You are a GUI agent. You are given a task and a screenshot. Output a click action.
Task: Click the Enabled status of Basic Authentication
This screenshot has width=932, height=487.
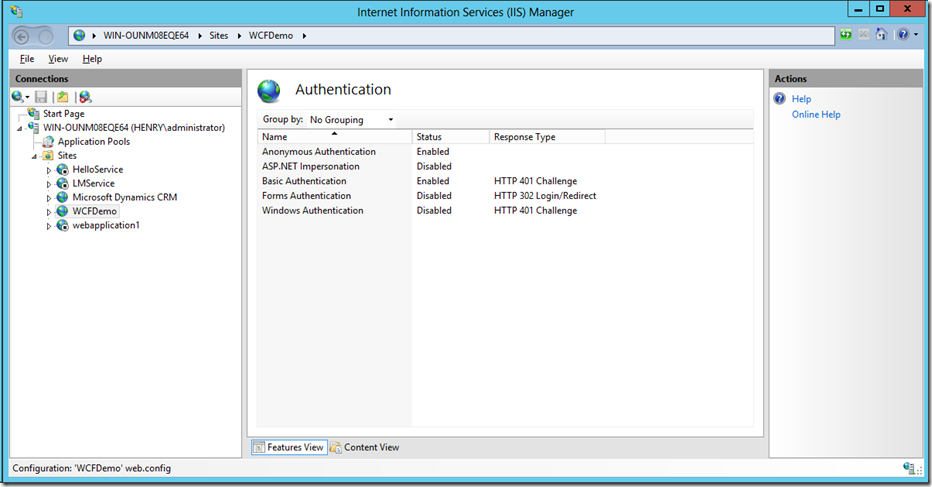point(433,181)
